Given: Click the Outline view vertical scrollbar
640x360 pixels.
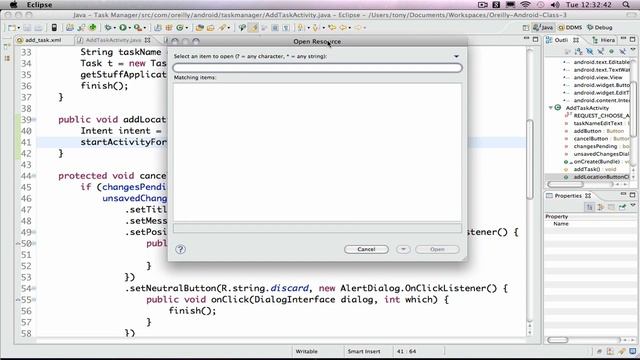Looking at the screenshot, I should 633,110.
